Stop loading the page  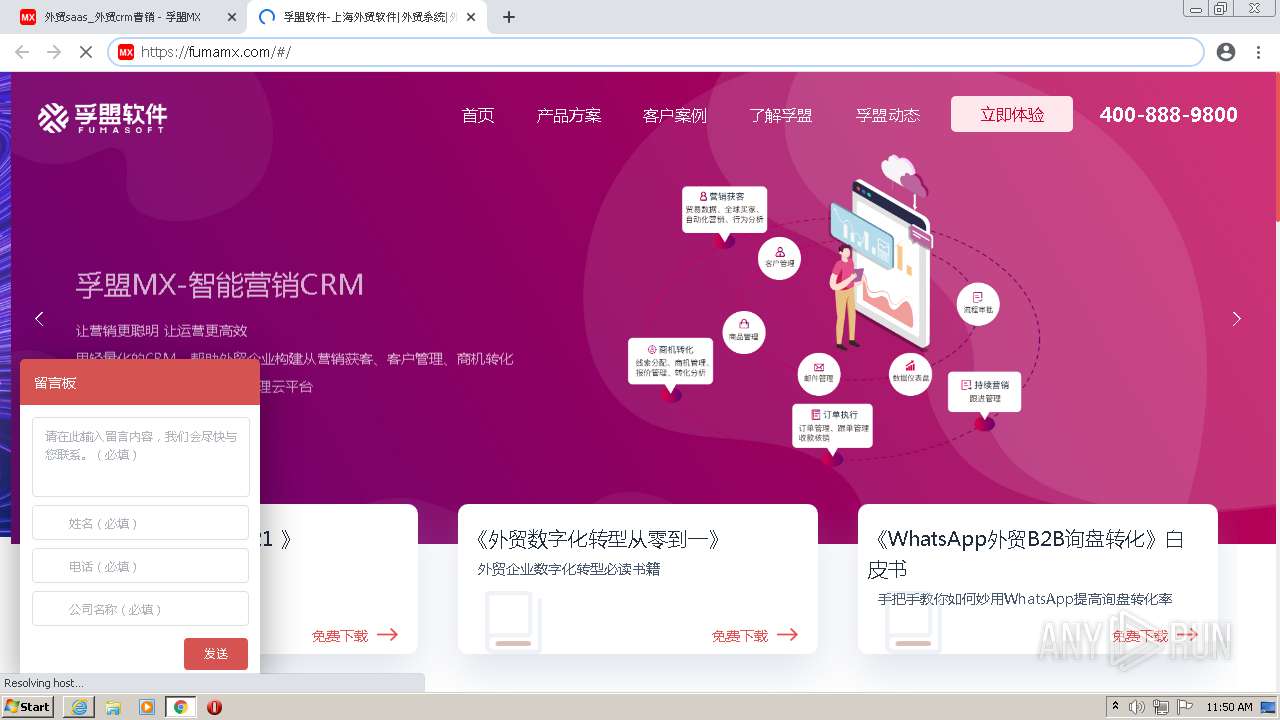[x=86, y=52]
